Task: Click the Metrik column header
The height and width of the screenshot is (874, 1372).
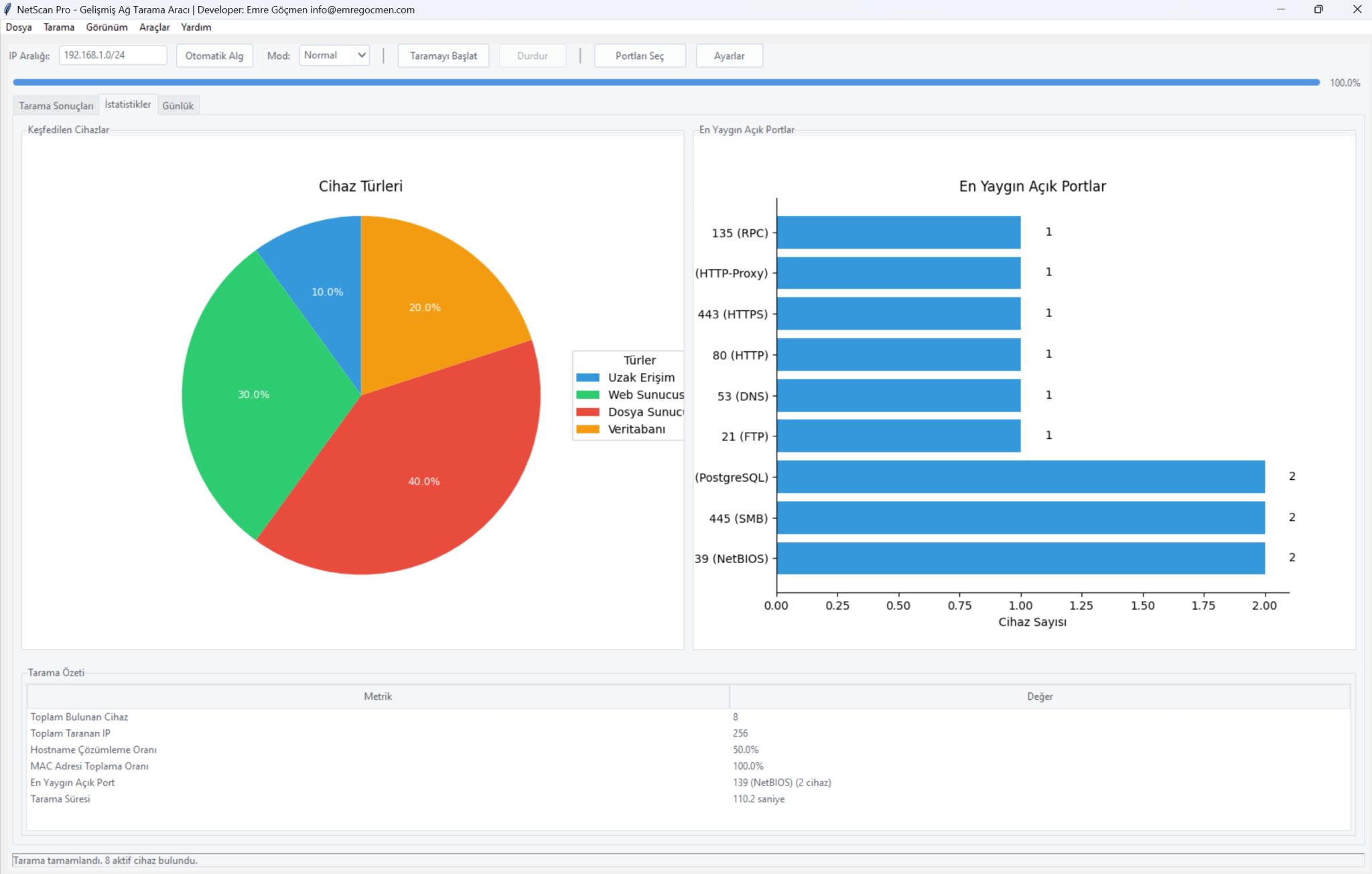Action: pyautogui.click(x=378, y=696)
